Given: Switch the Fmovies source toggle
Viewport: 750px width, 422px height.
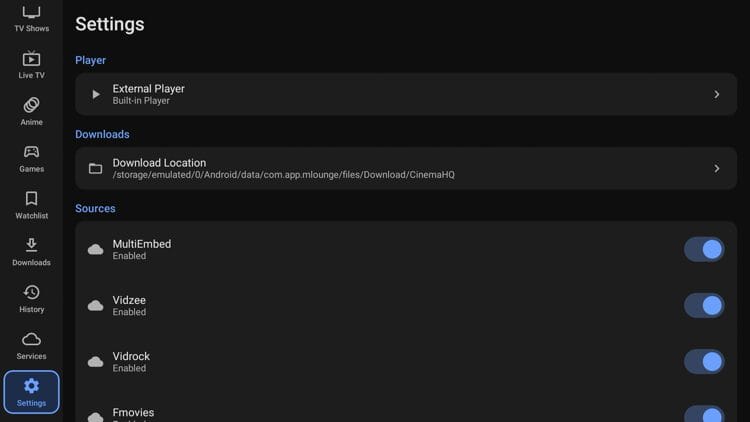Looking at the screenshot, I should [704, 414].
